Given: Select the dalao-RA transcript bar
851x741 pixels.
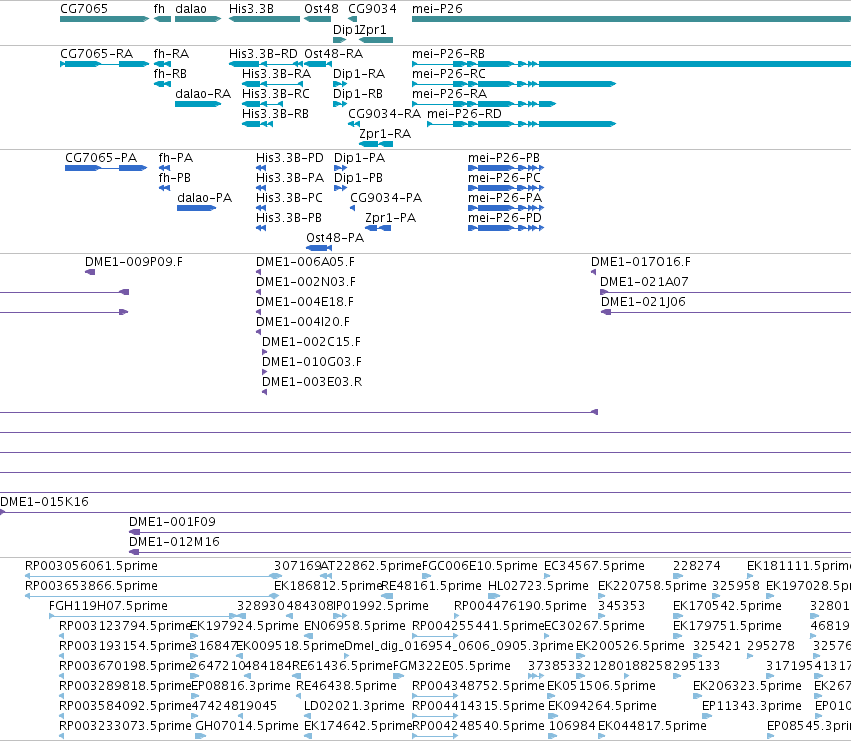Looking at the screenshot, I should coord(198,104).
